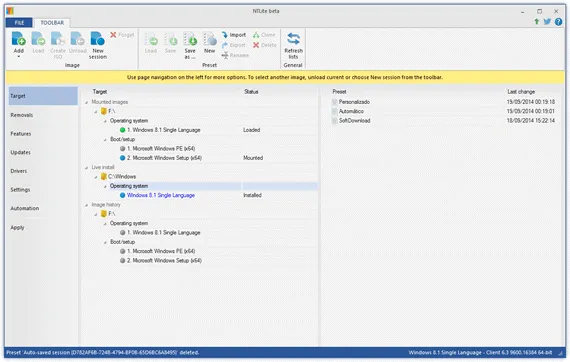
Task: Select loaded Windows 8.1 Single Language image
Action: [164, 130]
